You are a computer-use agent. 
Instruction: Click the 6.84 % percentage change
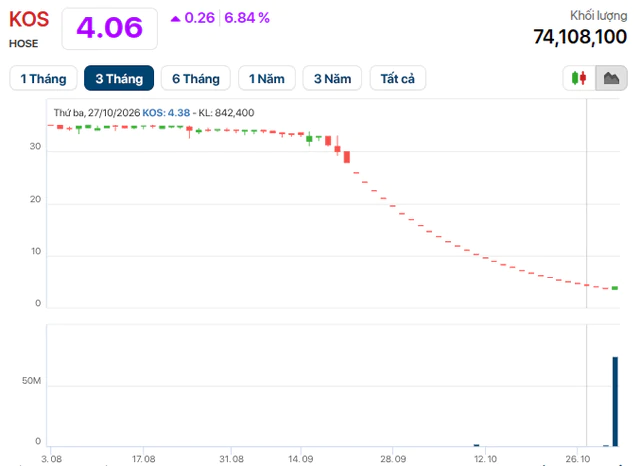[247, 18]
